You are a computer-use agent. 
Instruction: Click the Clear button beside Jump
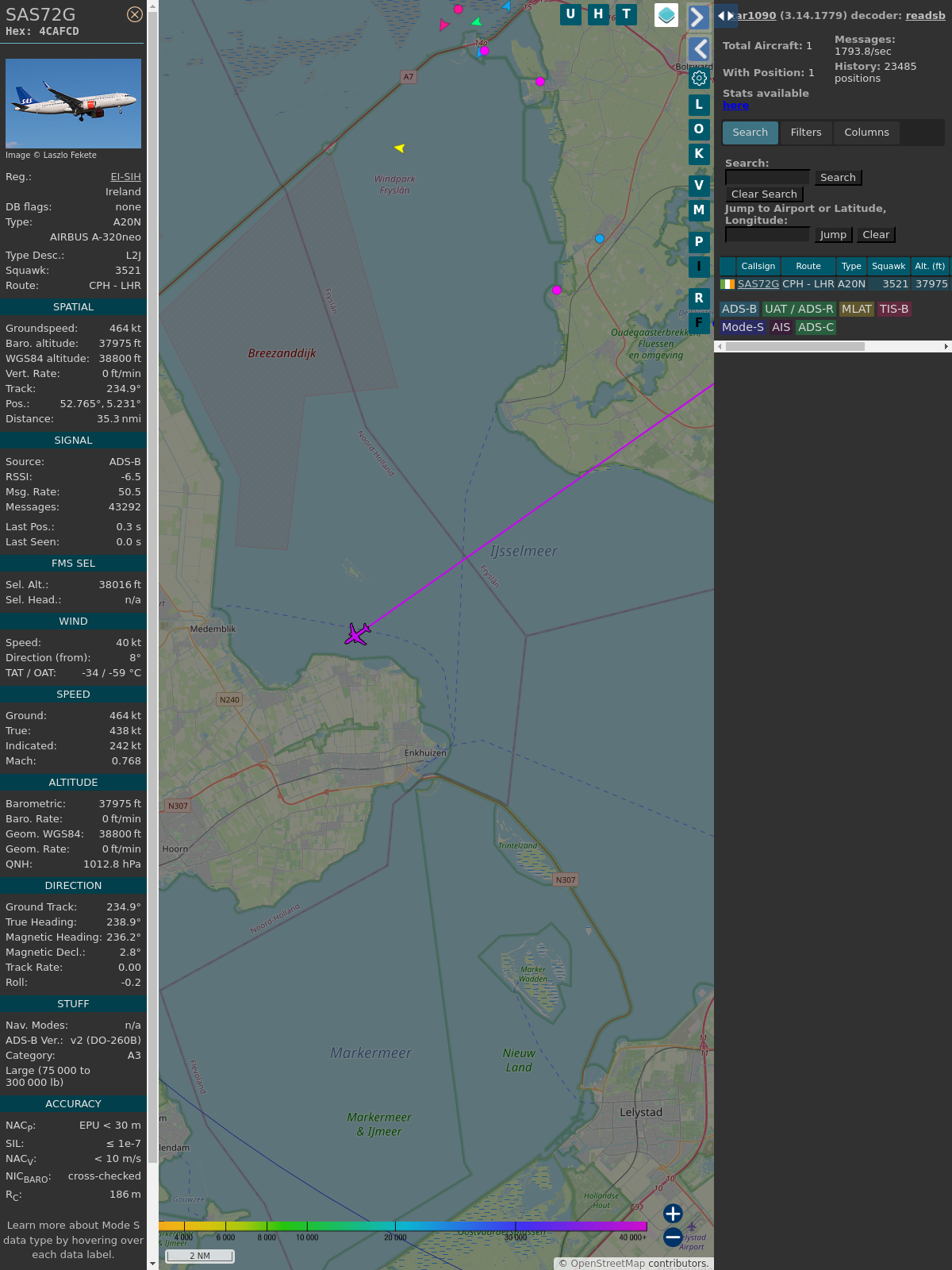point(876,235)
